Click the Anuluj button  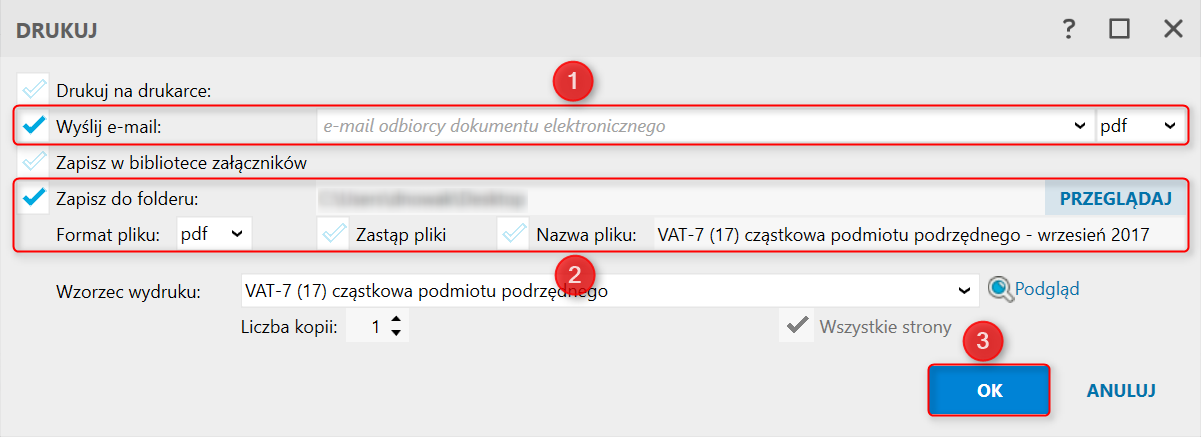click(x=1121, y=390)
